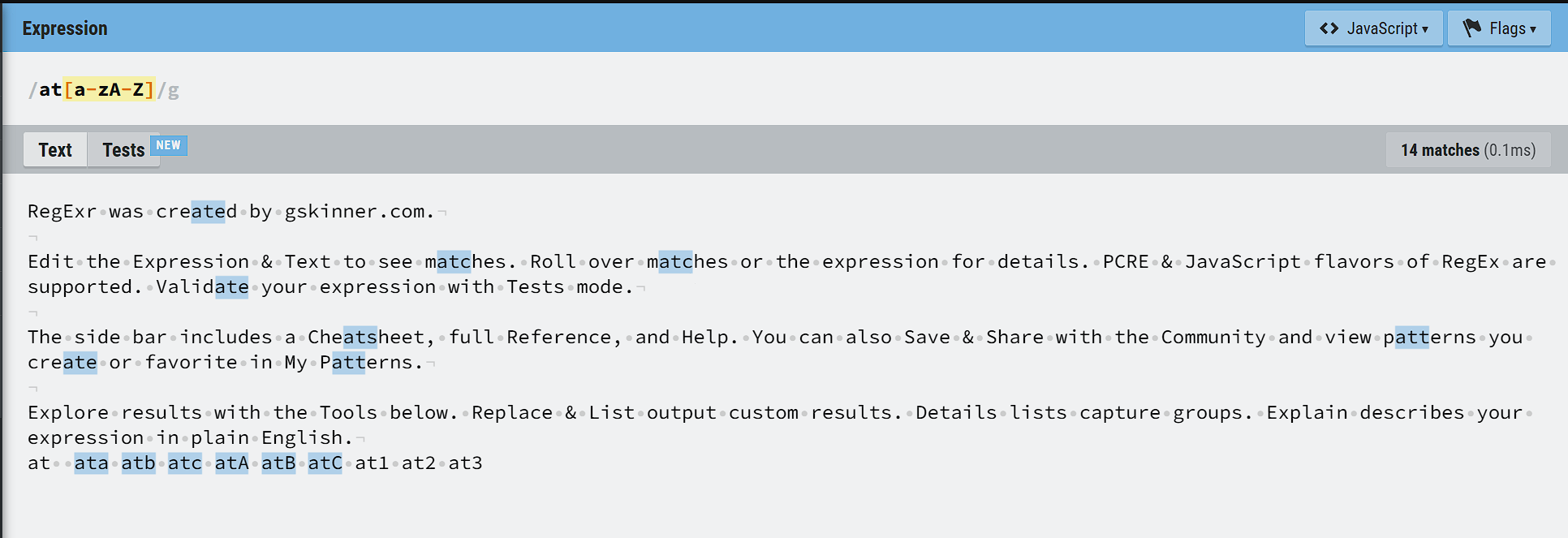Click the unmatched 'at1' text
Viewport: 1568px width, 538px height.
tap(372, 463)
